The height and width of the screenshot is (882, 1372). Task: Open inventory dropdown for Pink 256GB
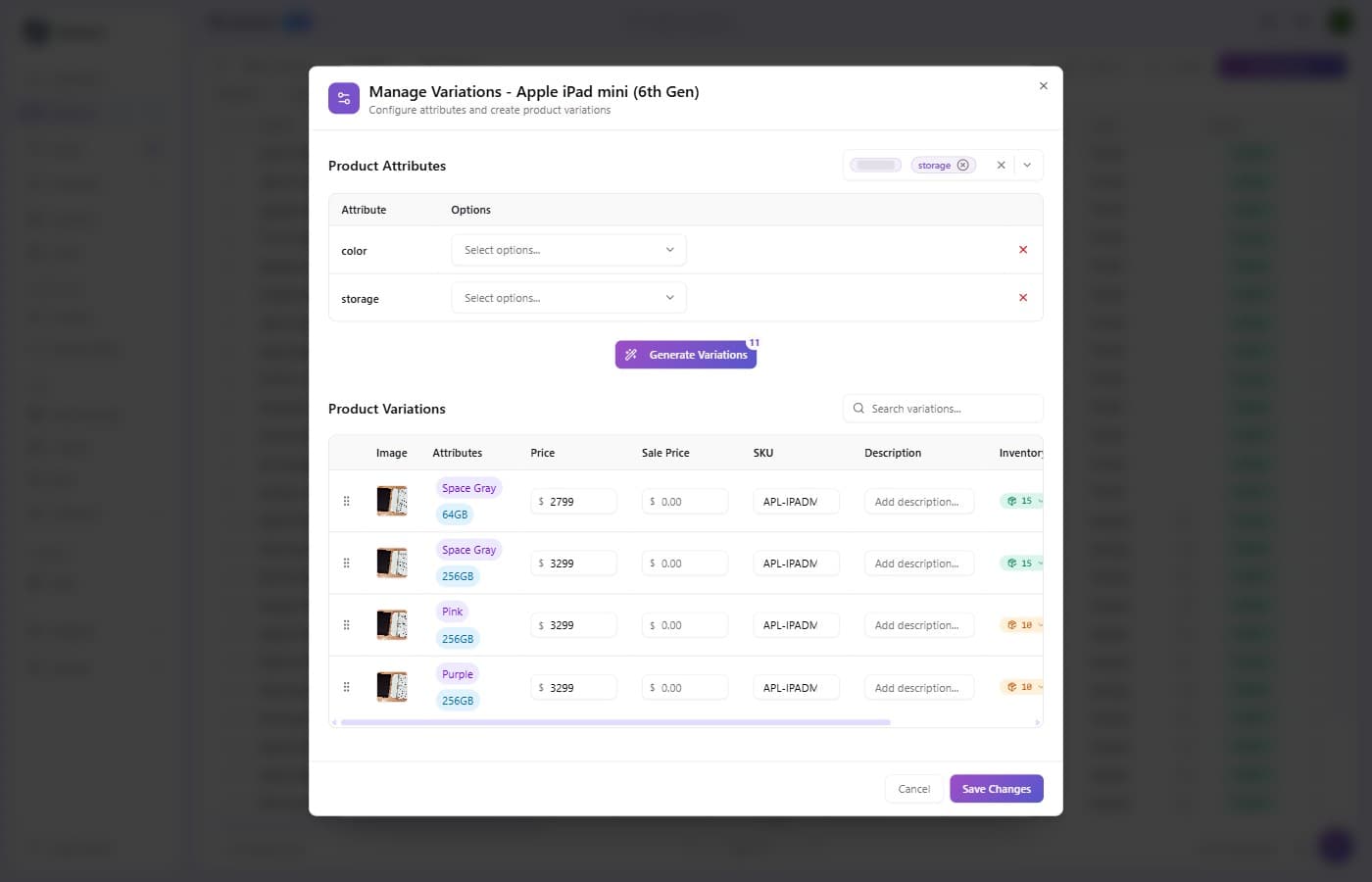(1022, 625)
